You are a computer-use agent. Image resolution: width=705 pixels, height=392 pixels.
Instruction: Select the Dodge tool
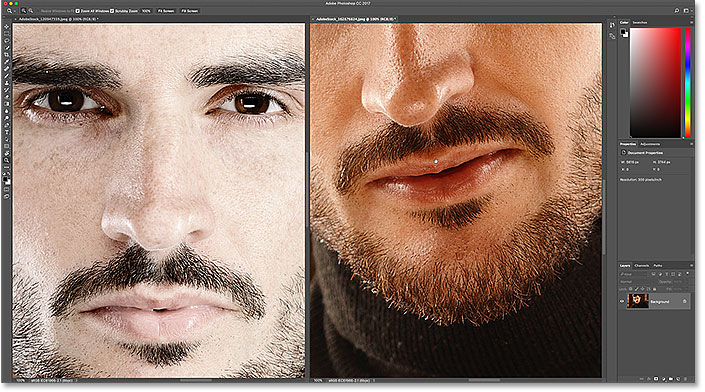(6, 117)
